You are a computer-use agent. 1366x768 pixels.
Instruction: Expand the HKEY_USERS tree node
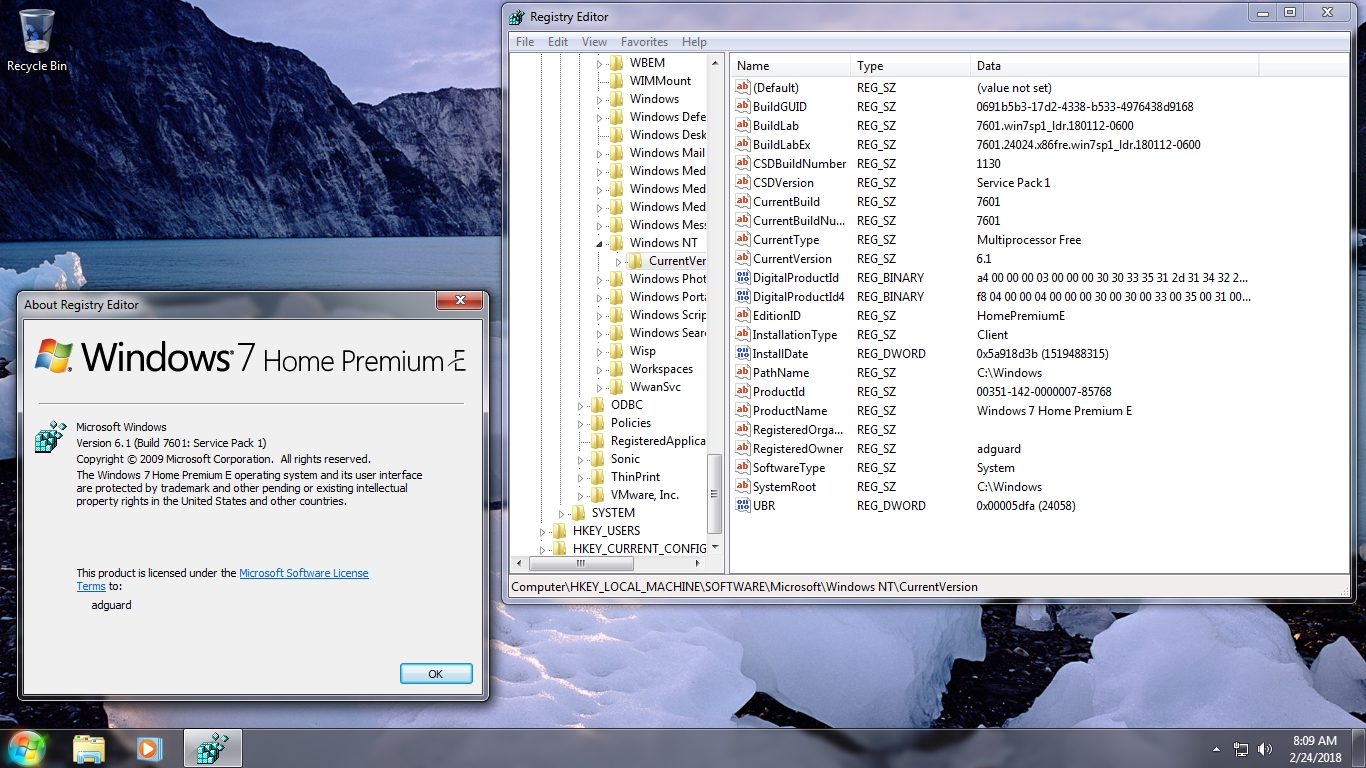click(543, 531)
